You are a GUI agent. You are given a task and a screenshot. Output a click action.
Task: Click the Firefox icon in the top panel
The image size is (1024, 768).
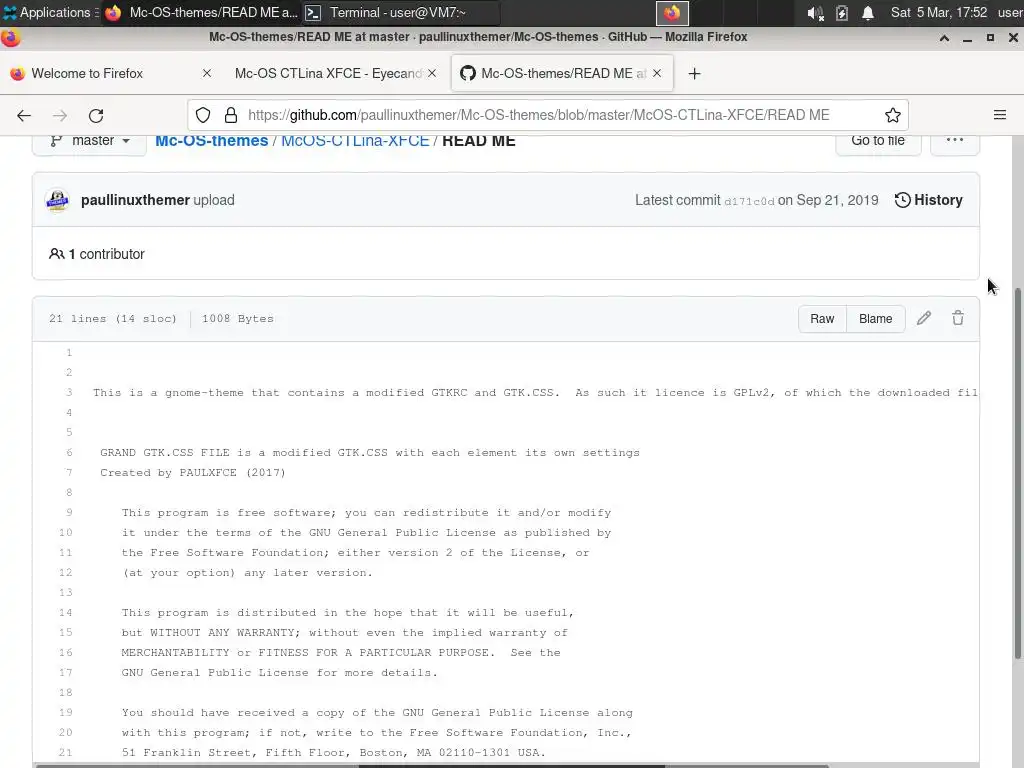tap(672, 13)
